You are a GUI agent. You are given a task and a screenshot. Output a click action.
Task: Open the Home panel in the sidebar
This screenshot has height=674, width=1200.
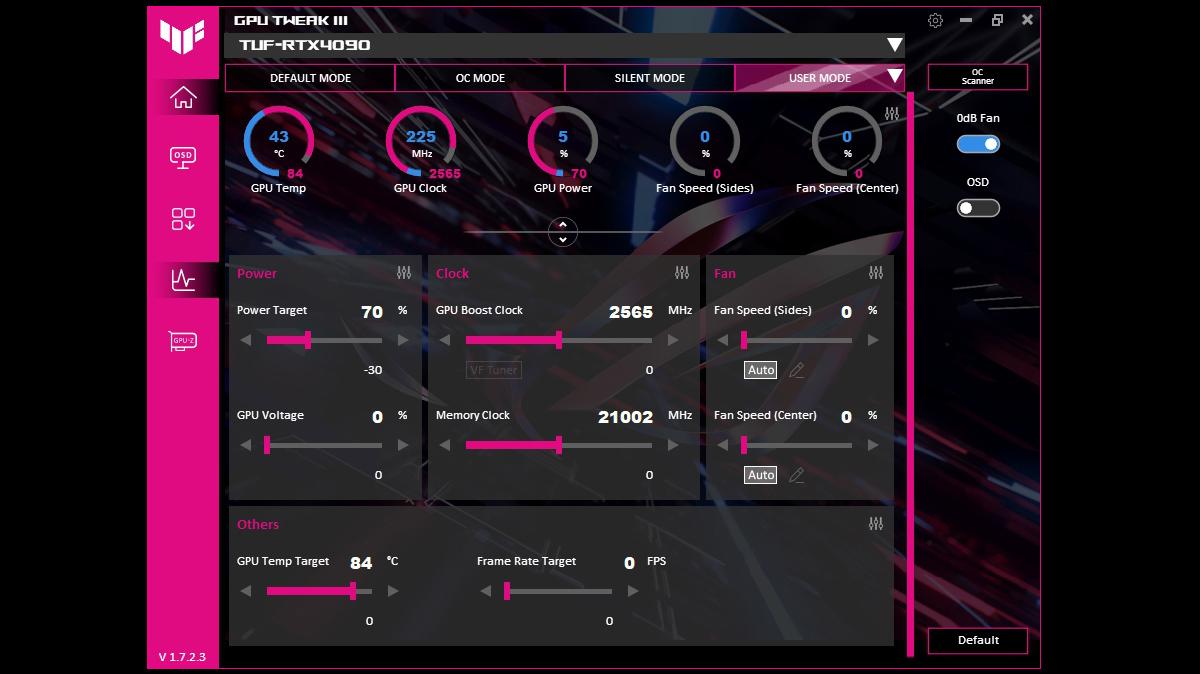coord(181,96)
